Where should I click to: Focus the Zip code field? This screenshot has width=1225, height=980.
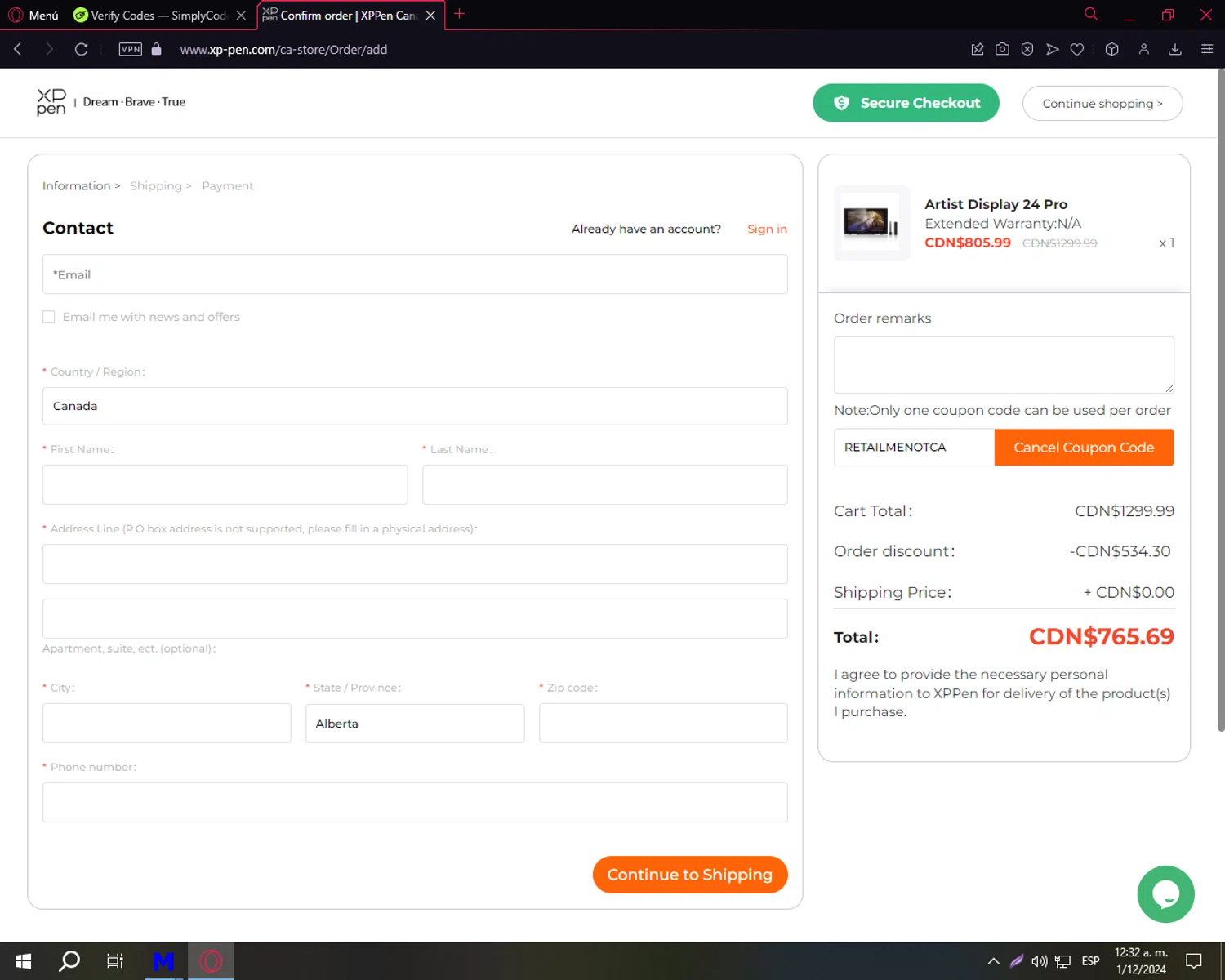[x=663, y=723]
